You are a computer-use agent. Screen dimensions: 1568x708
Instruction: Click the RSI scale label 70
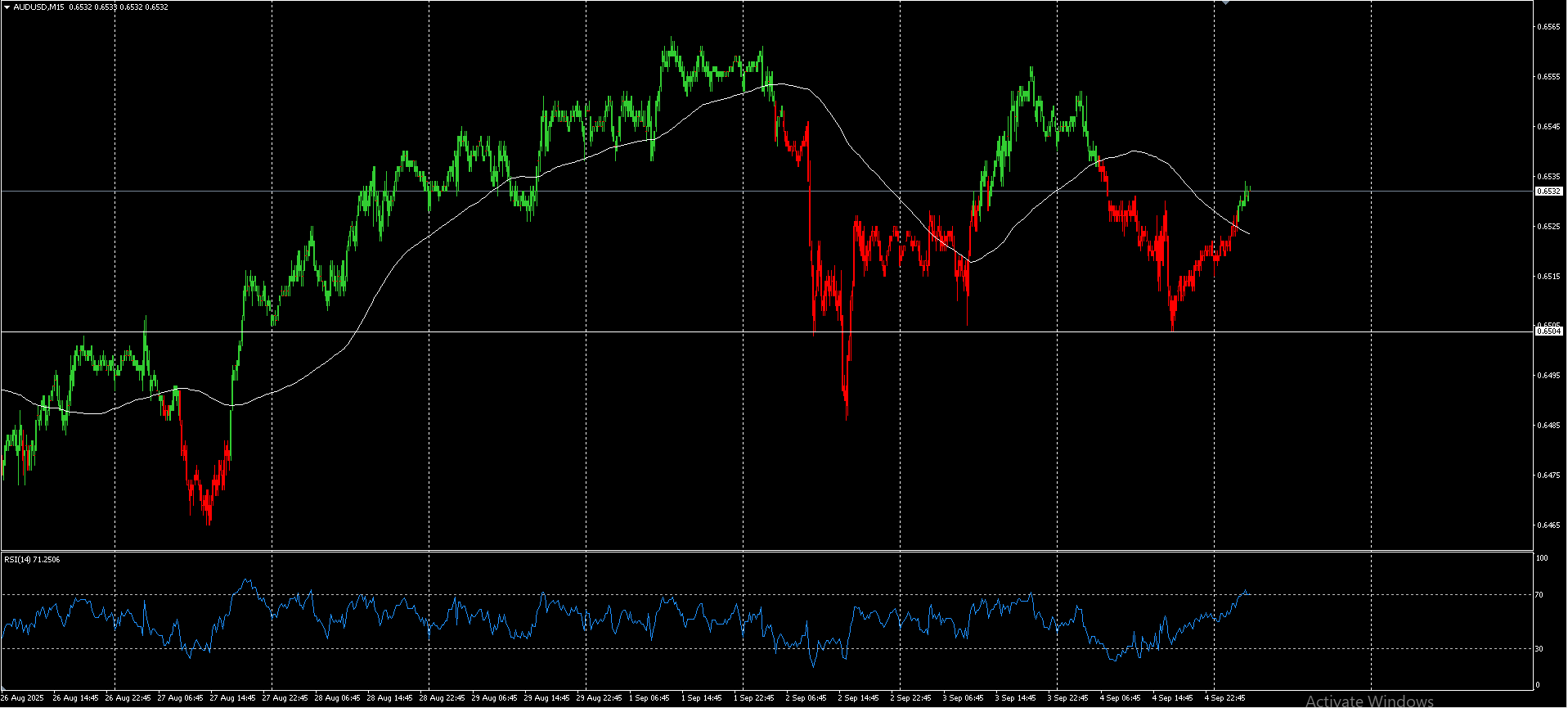click(x=1539, y=595)
